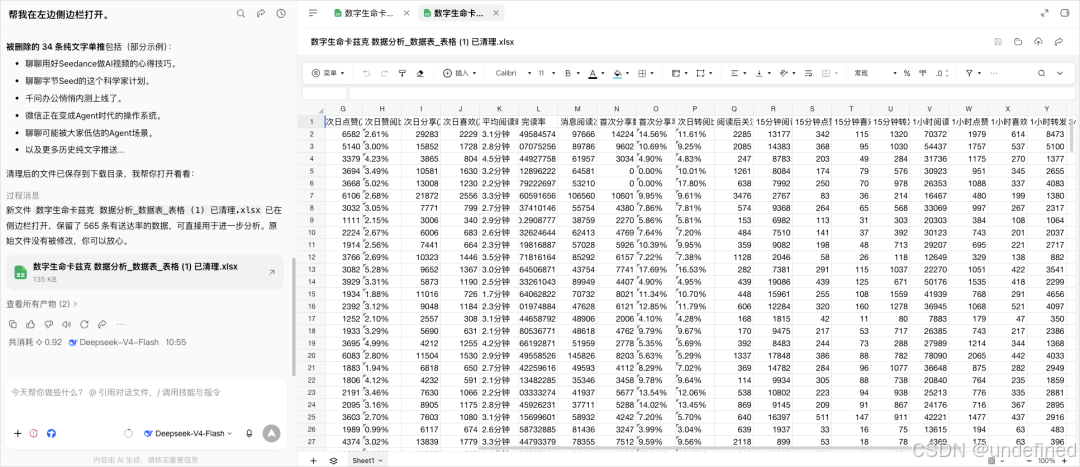Open filter tool dropdown
Screen dimensions: 1080x467
pos(972,73)
